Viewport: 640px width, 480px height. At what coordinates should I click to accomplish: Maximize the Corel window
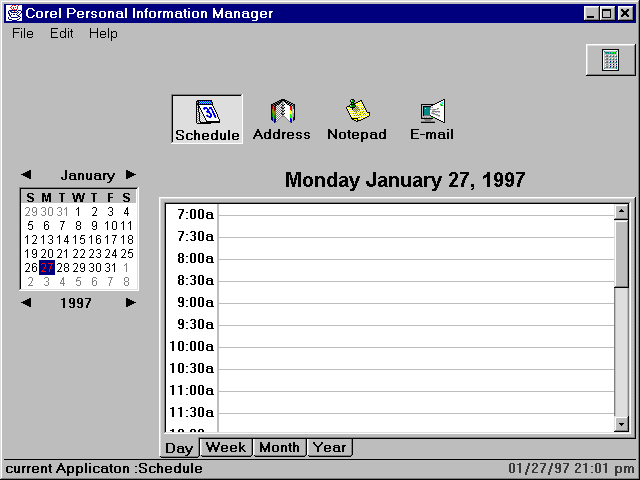pyautogui.click(x=607, y=13)
